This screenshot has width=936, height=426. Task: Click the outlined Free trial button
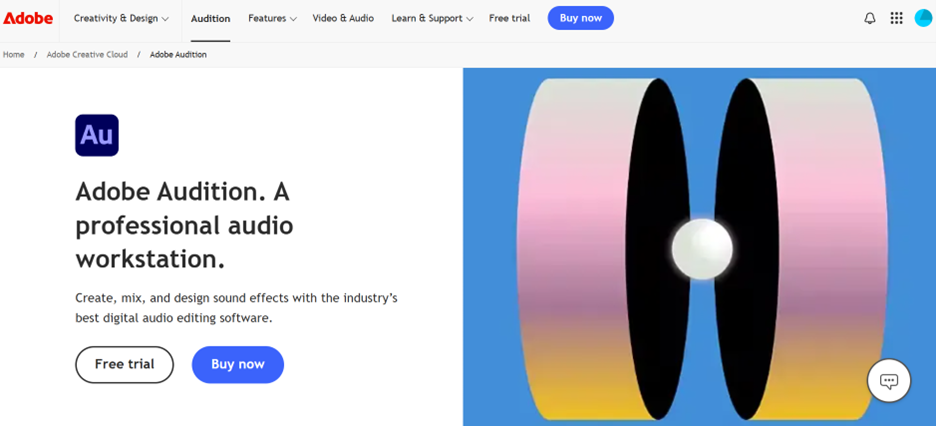point(124,365)
